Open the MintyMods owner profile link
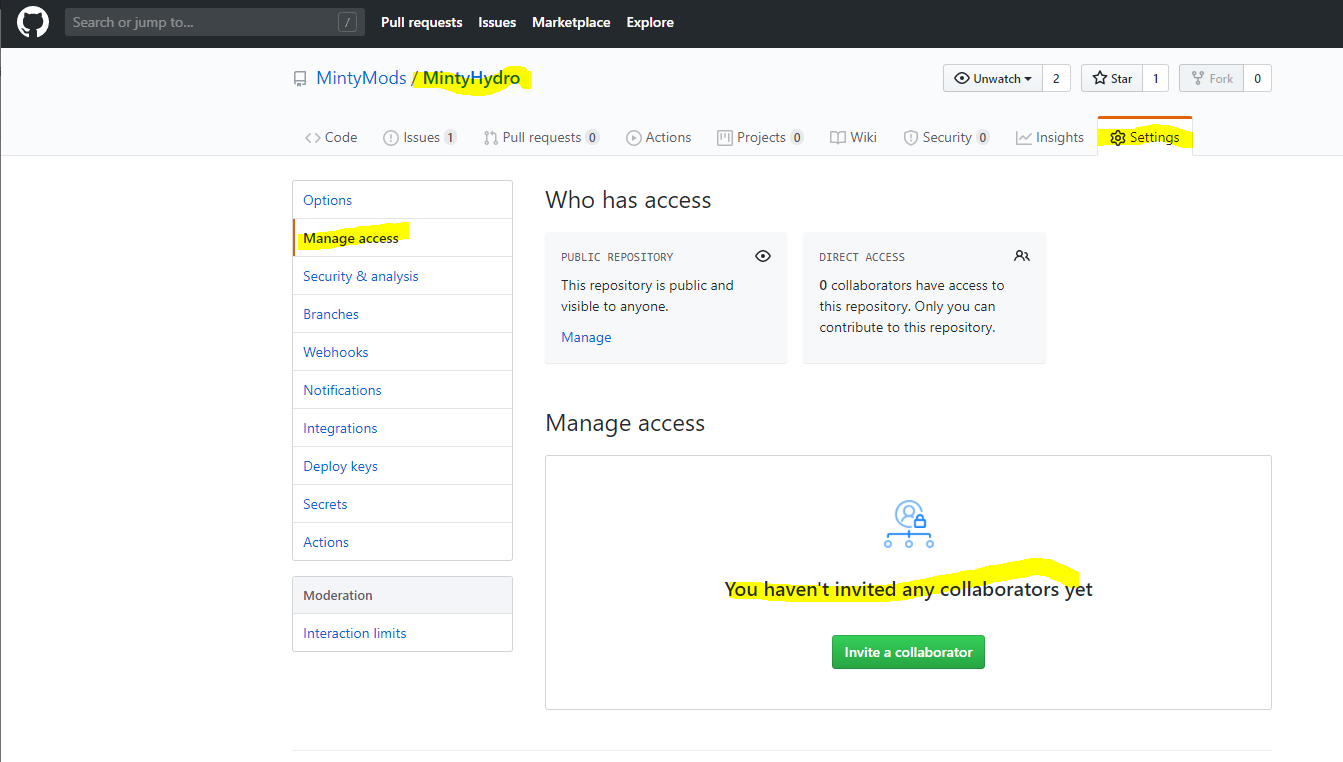This screenshot has height=762, width=1343. point(361,78)
